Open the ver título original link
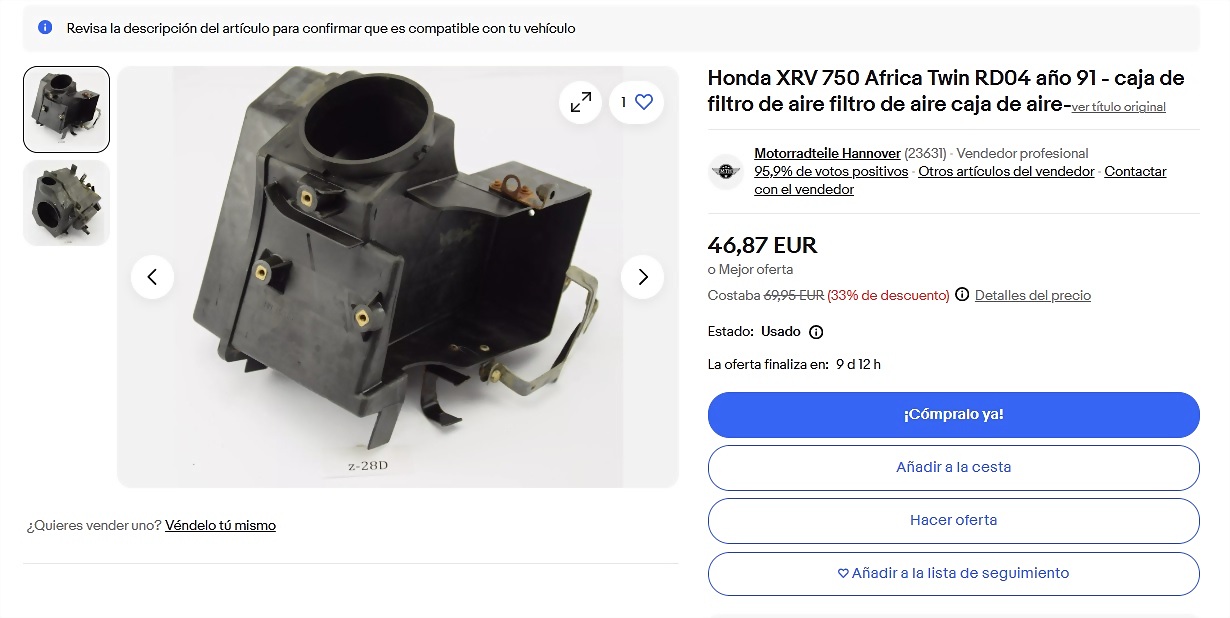Screen dimensions: 1230x618 tap(1119, 107)
